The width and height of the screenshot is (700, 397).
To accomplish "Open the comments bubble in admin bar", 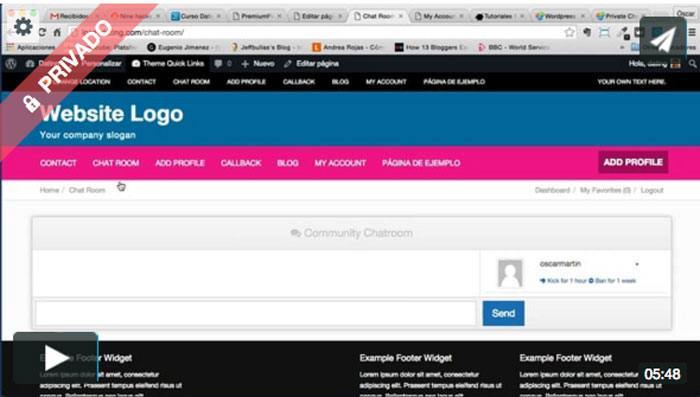I will click(218, 64).
